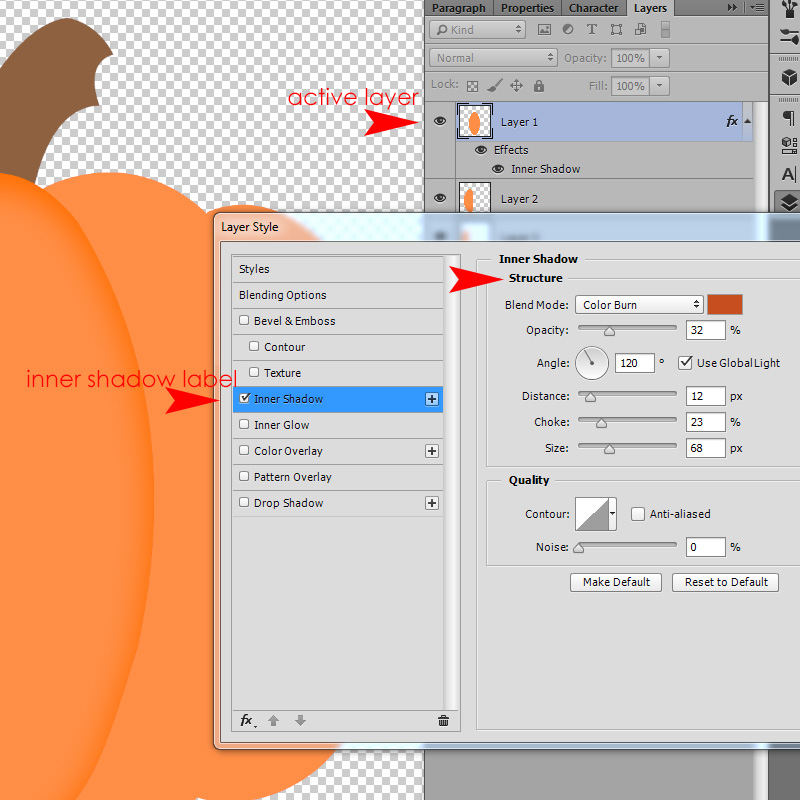Click the lock transparent pixels icon
The image size is (800, 800).
(x=472, y=86)
